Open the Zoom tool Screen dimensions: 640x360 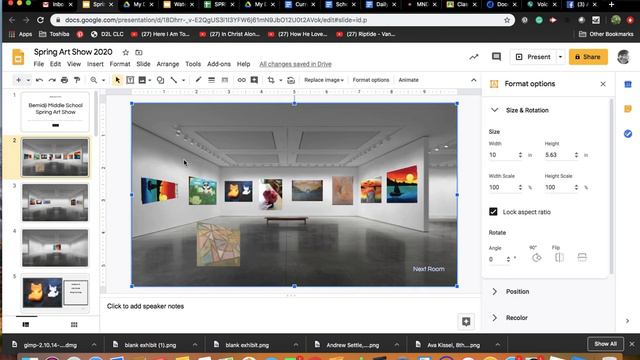click(x=94, y=80)
